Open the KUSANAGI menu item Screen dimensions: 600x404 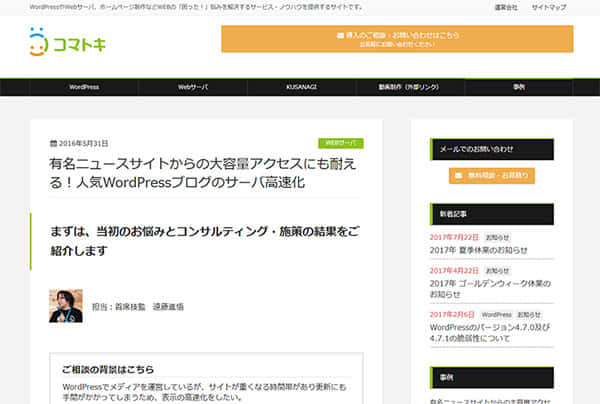(302, 87)
